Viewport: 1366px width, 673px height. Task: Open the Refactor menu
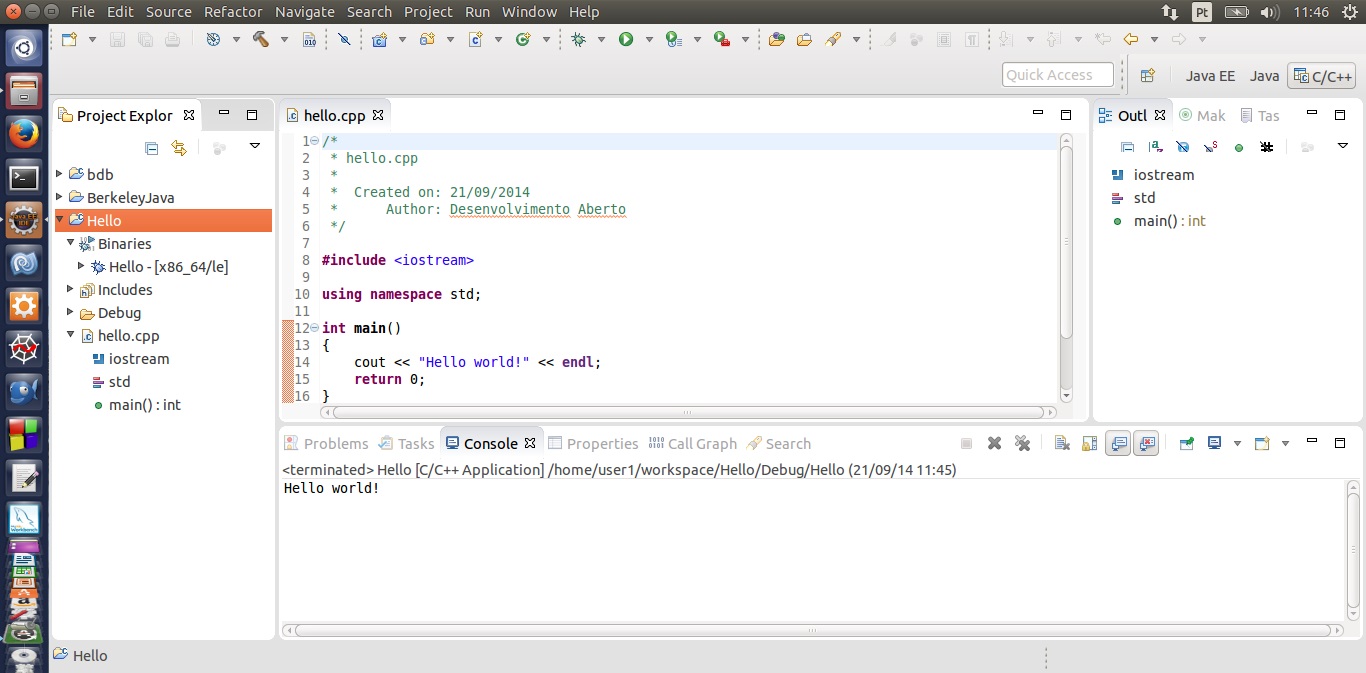[233, 12]
